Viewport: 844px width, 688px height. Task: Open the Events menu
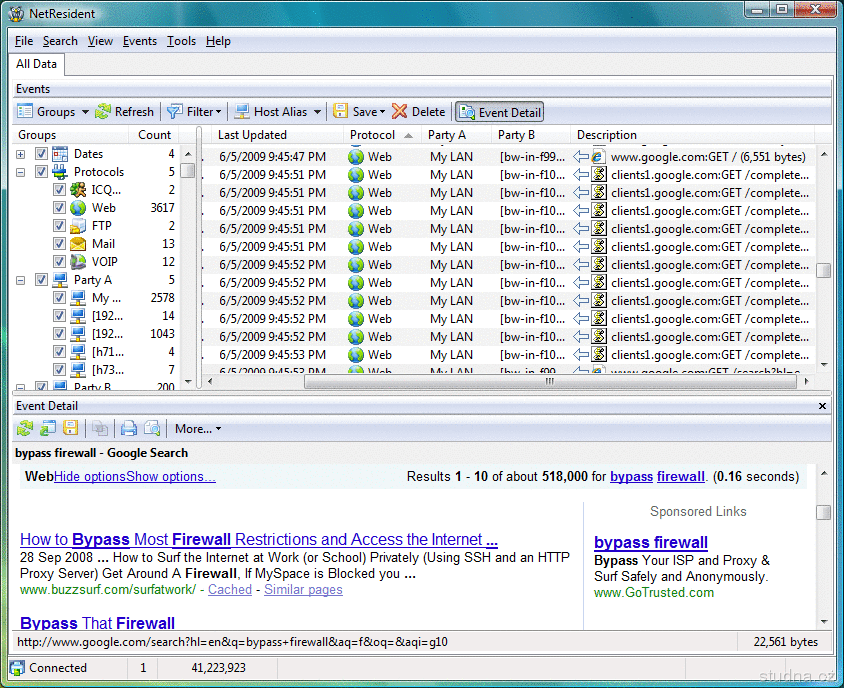pos(139,41)
